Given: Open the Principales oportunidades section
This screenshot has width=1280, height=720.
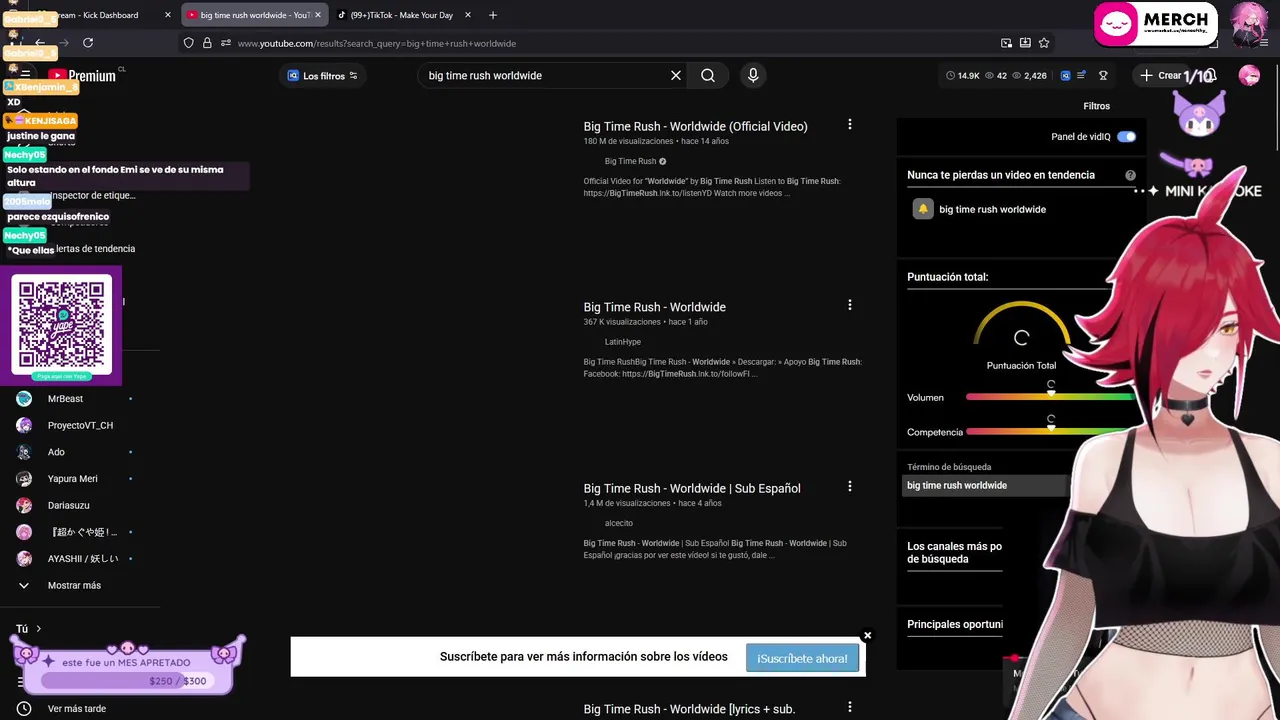Looking at the screenshot, I should click(x=955, y=624).
